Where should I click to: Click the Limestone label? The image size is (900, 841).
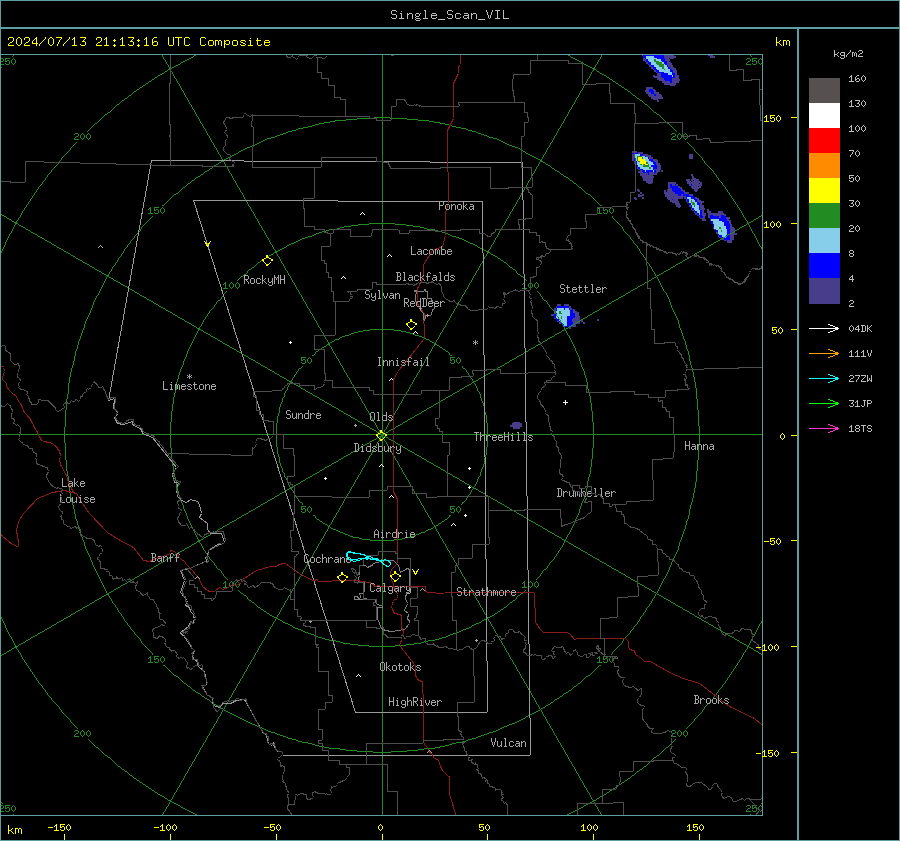[189, 386]
